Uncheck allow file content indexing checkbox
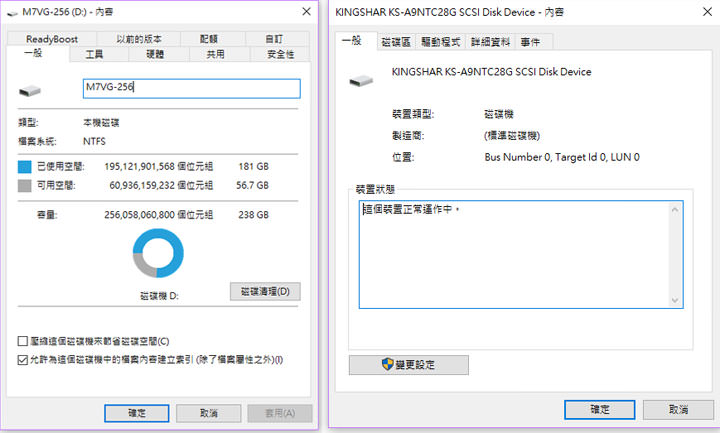Image resolution: width=720 pixels, height=433 pixels. 22,360
